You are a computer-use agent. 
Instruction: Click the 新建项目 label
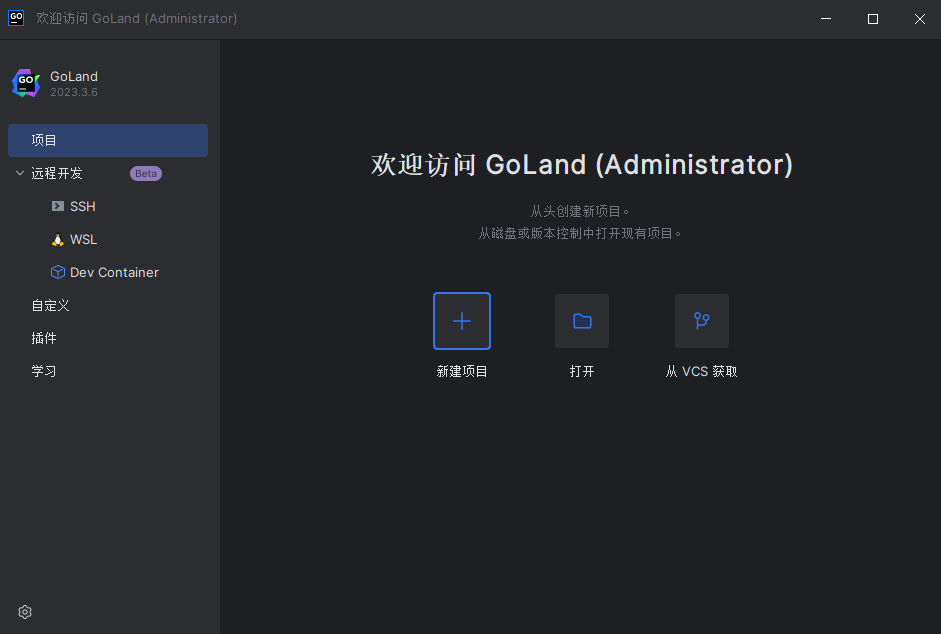pos(461,372)
